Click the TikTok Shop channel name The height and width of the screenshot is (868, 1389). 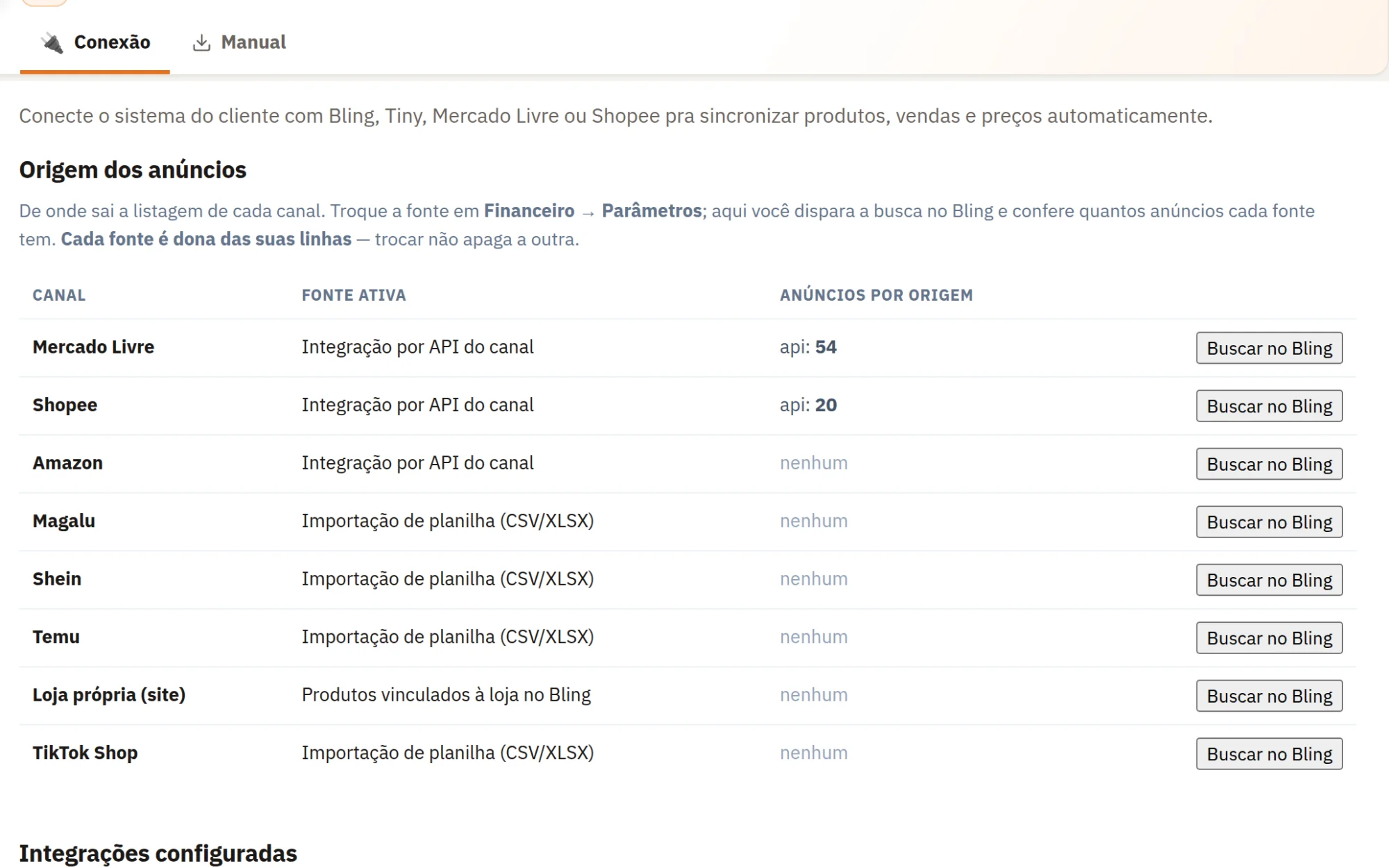click(x=85, y=753)
